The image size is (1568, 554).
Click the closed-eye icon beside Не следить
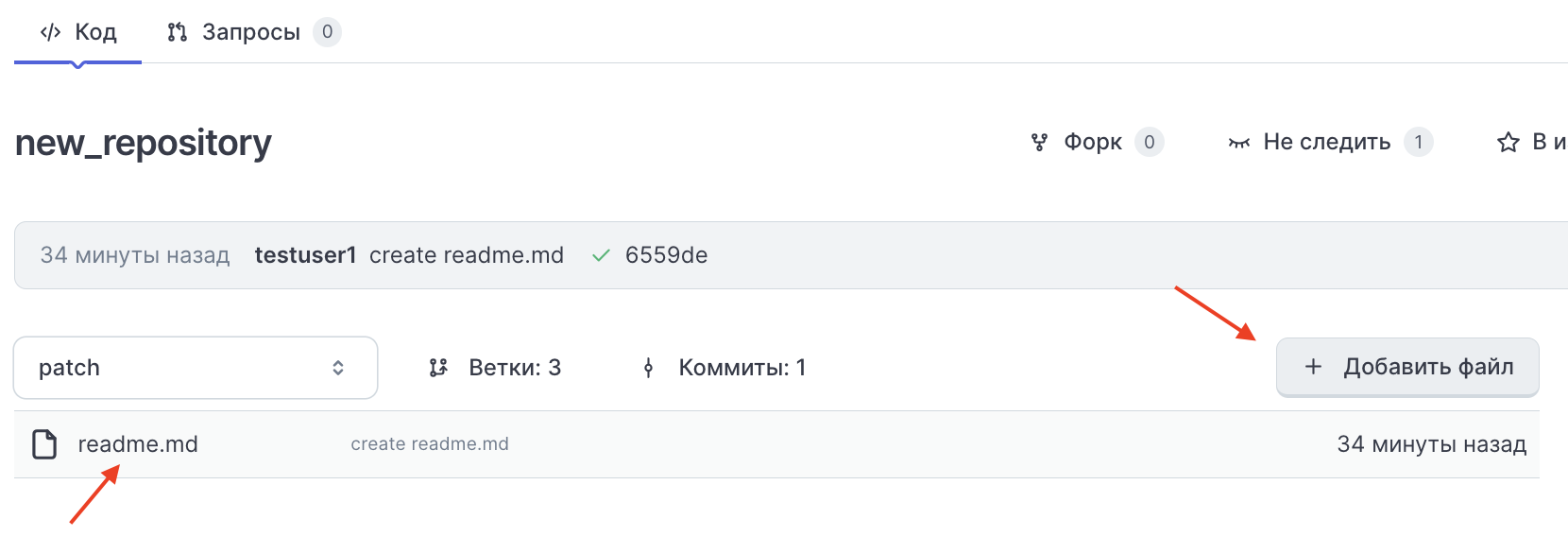click(1238, 143)
